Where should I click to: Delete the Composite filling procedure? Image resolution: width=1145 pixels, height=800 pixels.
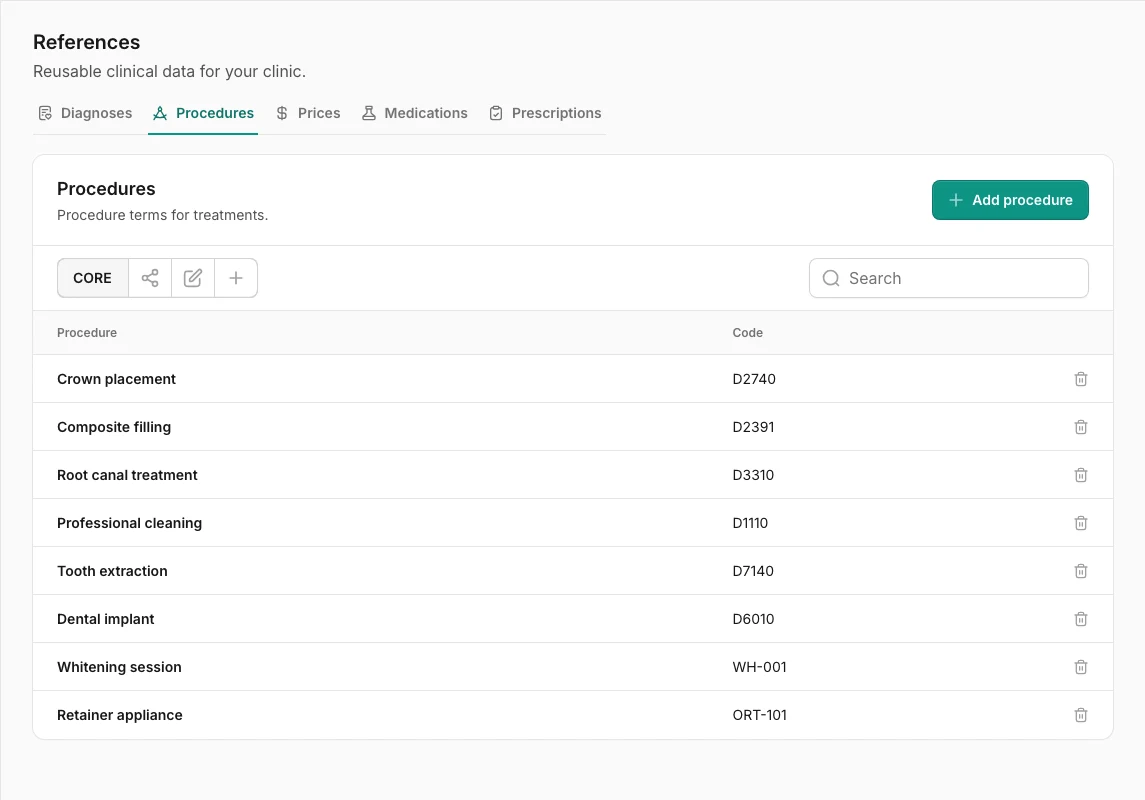[1081, 427]
